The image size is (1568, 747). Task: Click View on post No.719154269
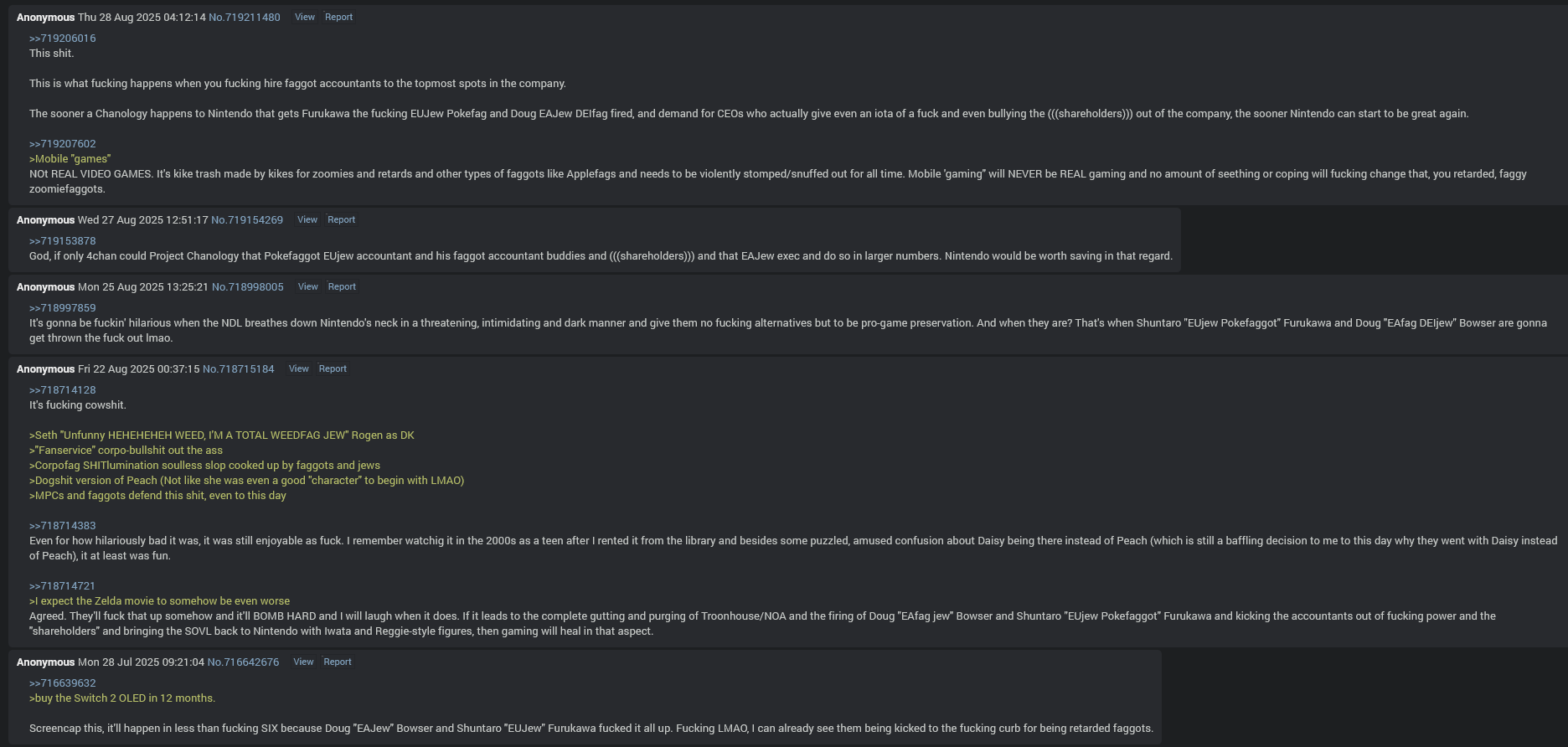[x=307, y=219]
